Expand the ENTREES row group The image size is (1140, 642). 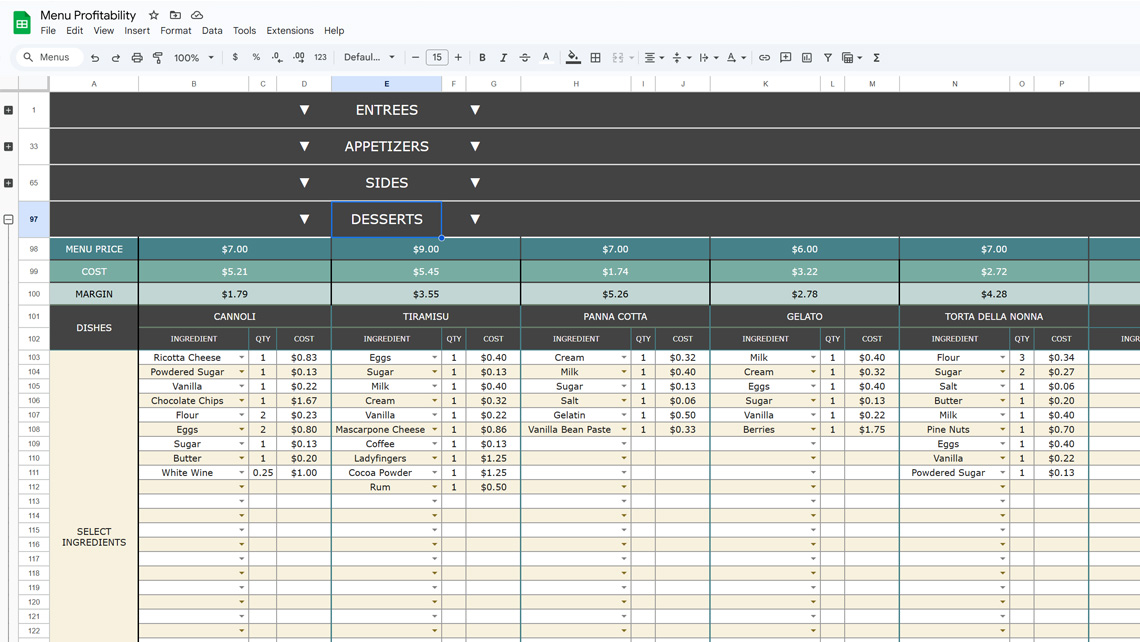tap(8, 110)
